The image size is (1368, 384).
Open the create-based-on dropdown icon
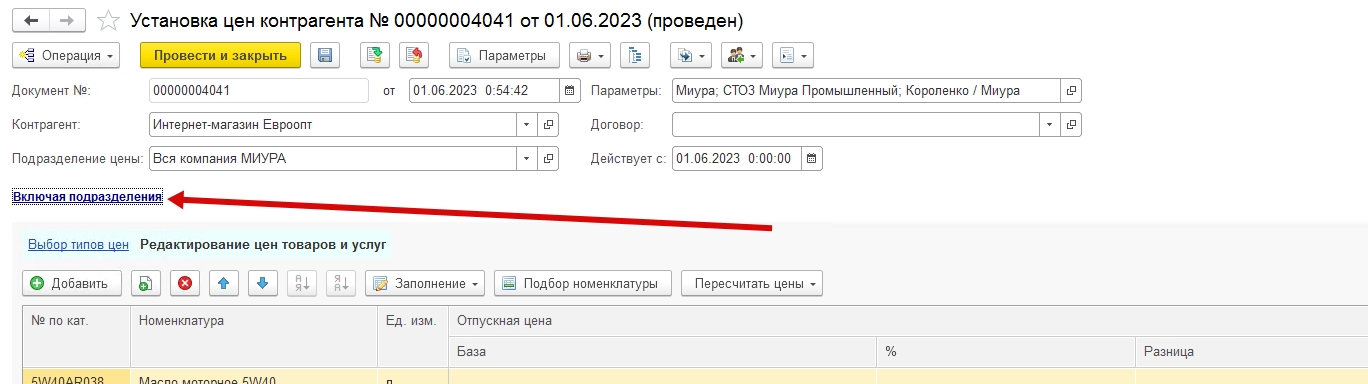coord(690,56)
